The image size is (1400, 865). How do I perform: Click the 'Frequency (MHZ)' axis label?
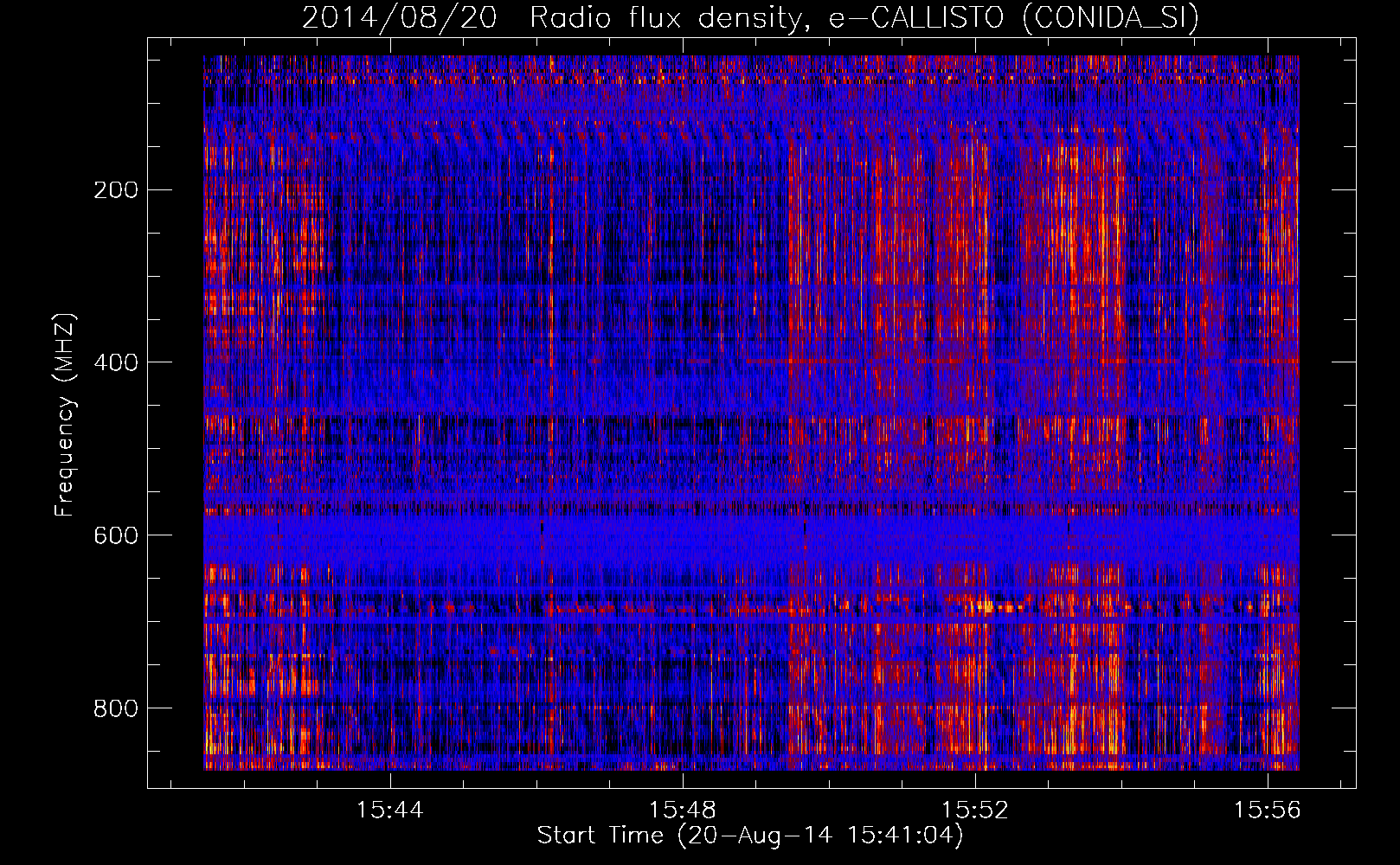(x=65, y=415)
